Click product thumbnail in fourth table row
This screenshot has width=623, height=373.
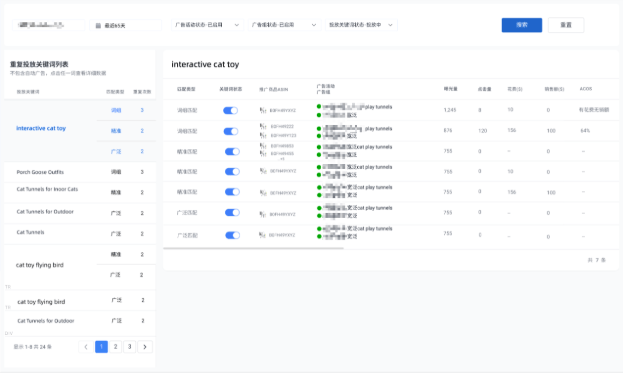tap(263, 171)
